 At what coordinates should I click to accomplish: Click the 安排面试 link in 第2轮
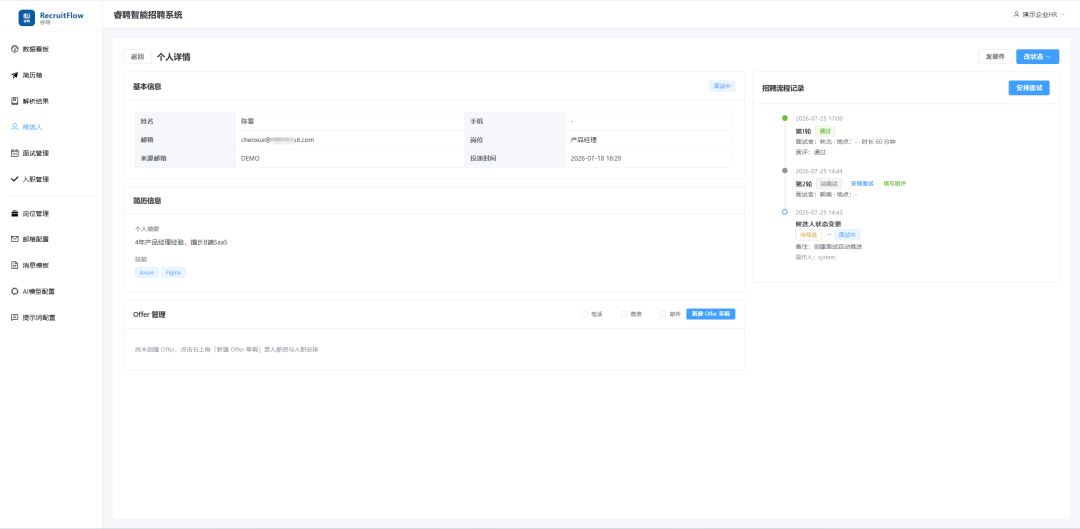862,184
